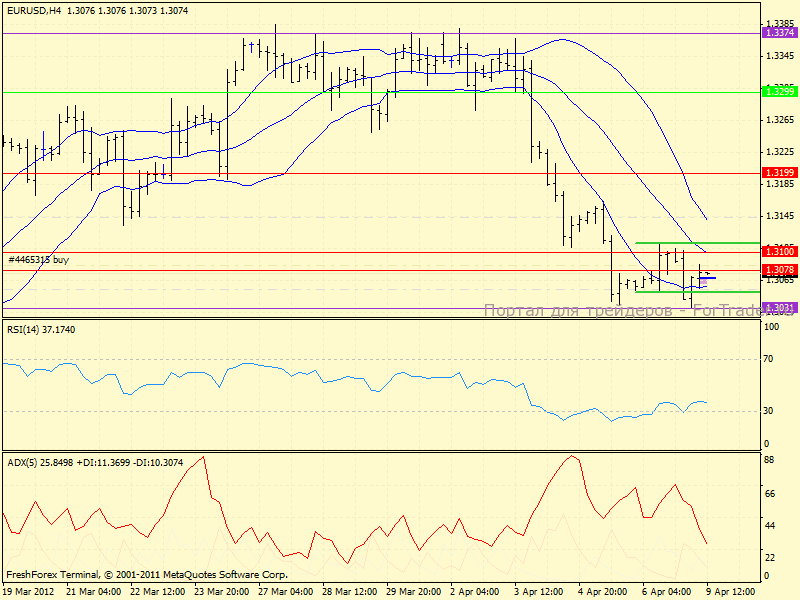Click the red ADX peak near 23 Mar
800x600 pixels.
[203, 458]
